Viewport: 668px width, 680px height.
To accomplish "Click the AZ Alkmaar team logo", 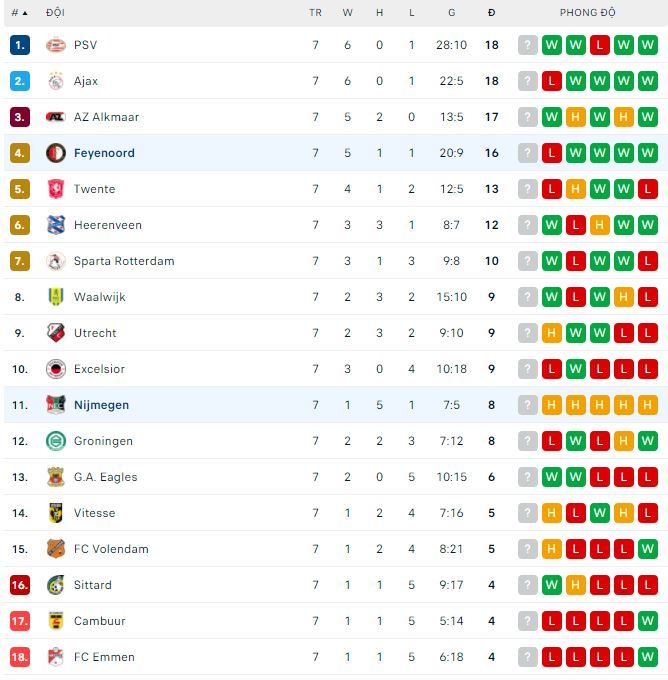I will 56,117.
